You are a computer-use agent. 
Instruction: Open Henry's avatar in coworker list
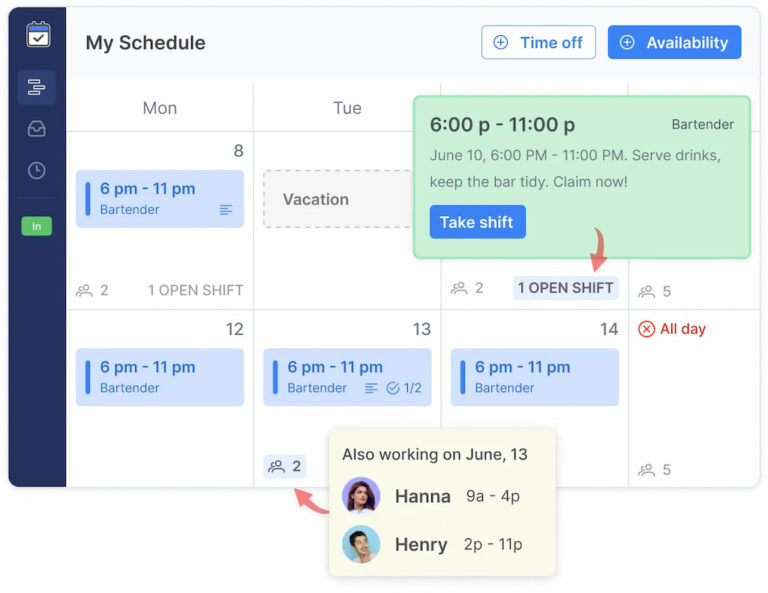(361, 544)
